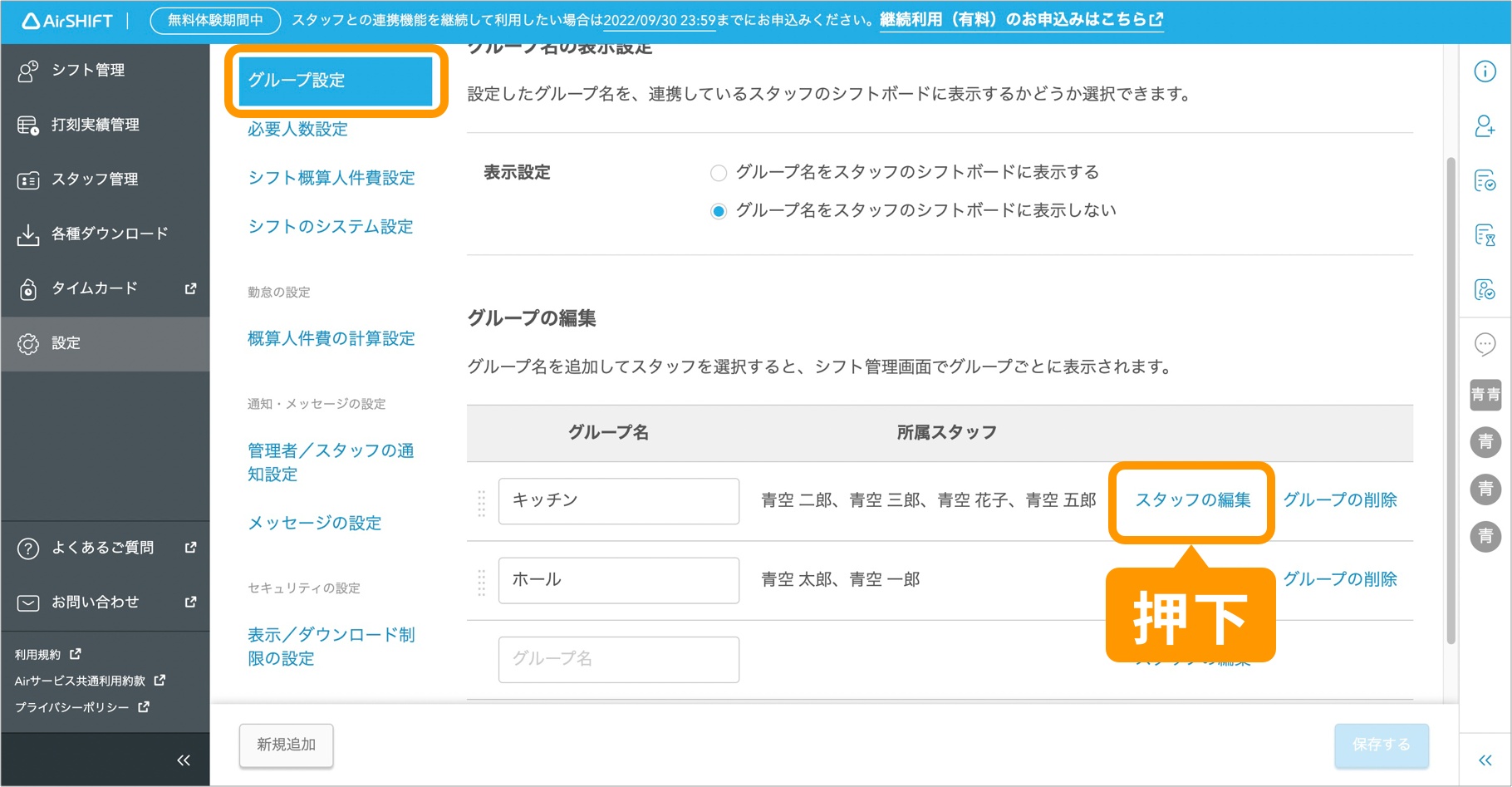Collapse the left sidebar with the chevron
Image resolution: width=1512 pixels, height=787 pixels.
(x=184, y=759)
